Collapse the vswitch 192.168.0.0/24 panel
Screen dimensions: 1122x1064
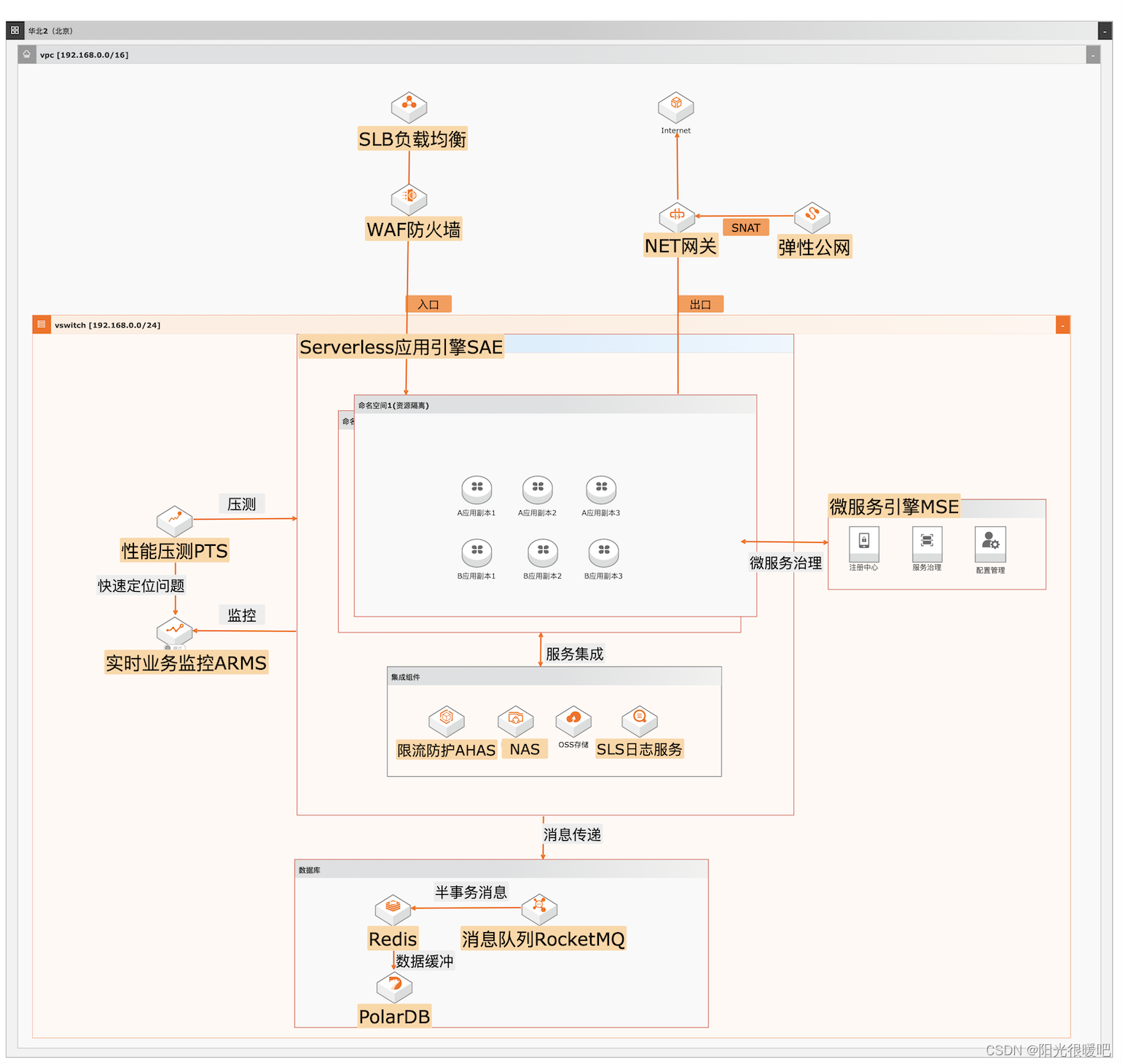coord(1063,324)
